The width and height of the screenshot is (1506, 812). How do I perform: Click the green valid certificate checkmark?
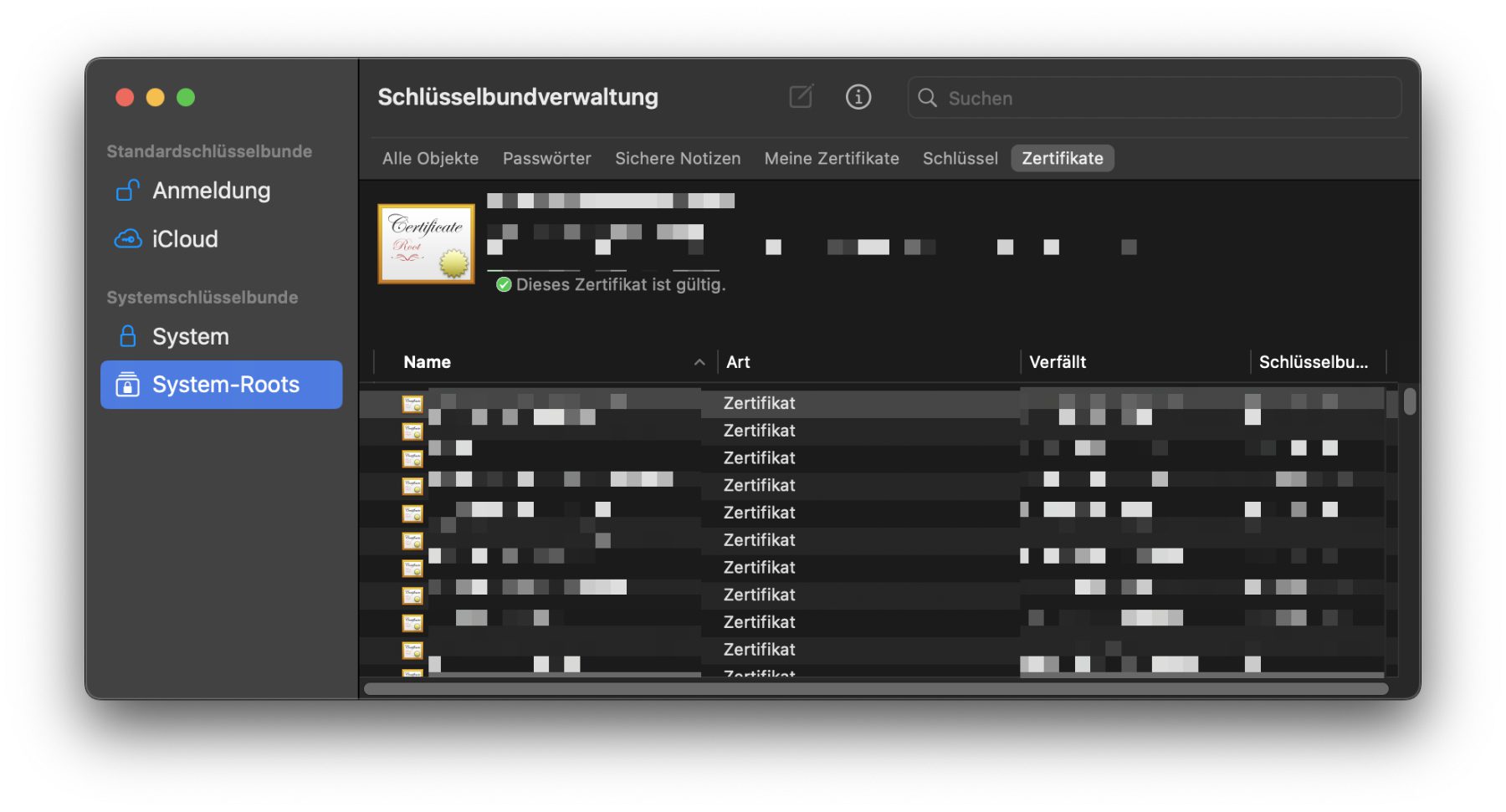tap(504, 285)
